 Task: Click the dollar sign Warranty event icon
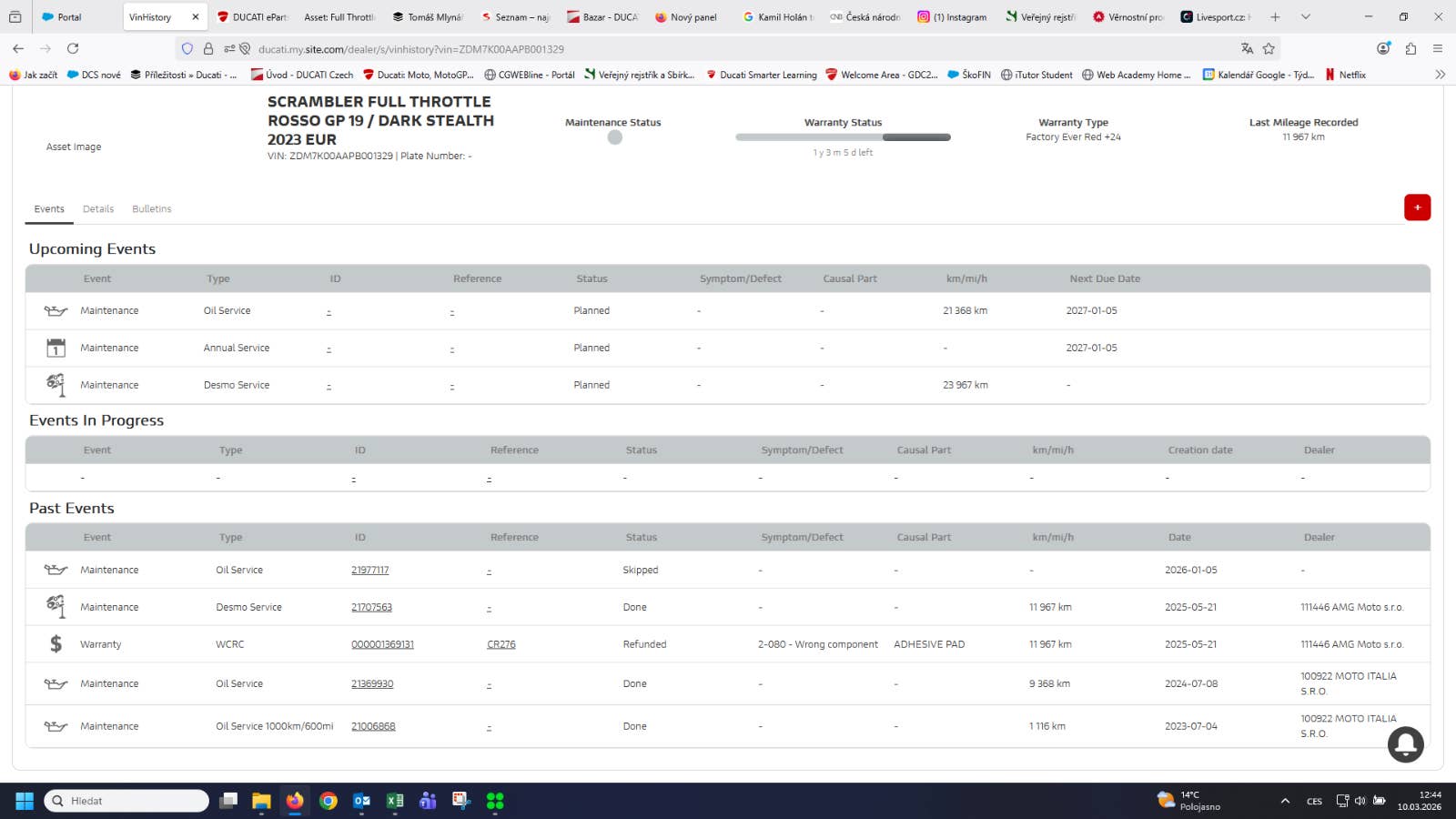pos(56,644)
